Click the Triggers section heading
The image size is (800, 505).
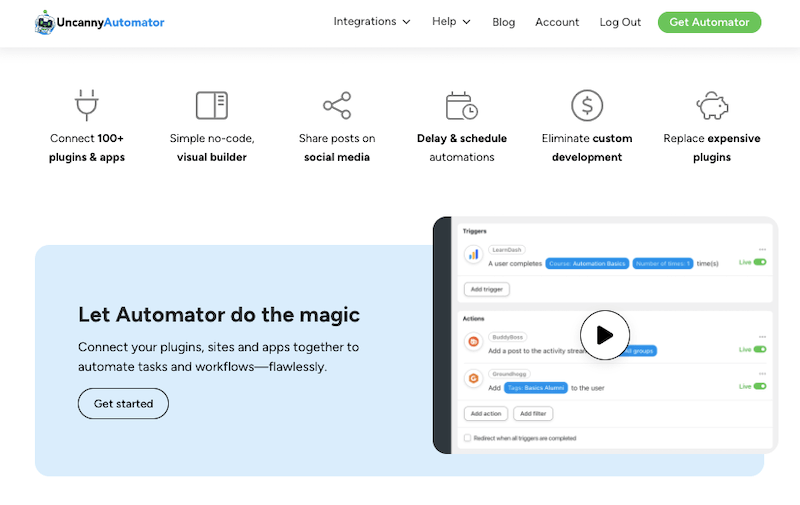(474, 231)
